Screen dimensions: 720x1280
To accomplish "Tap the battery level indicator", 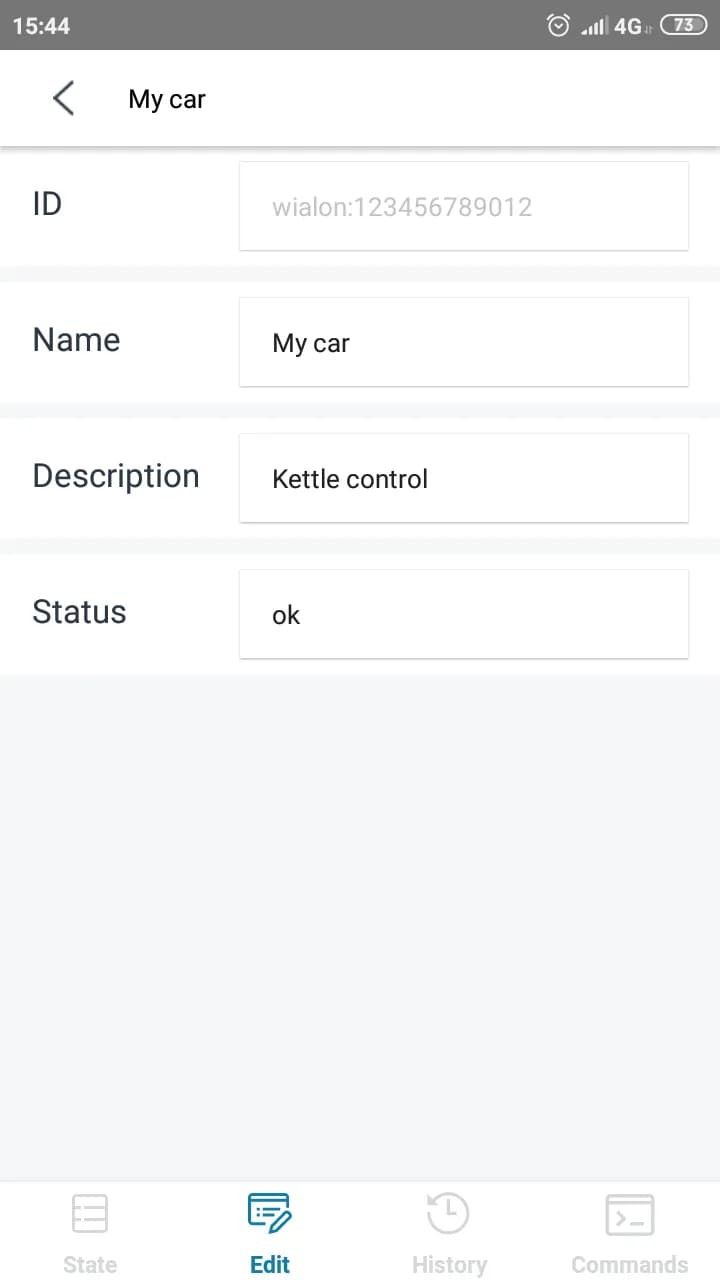I will pos(684,26).
